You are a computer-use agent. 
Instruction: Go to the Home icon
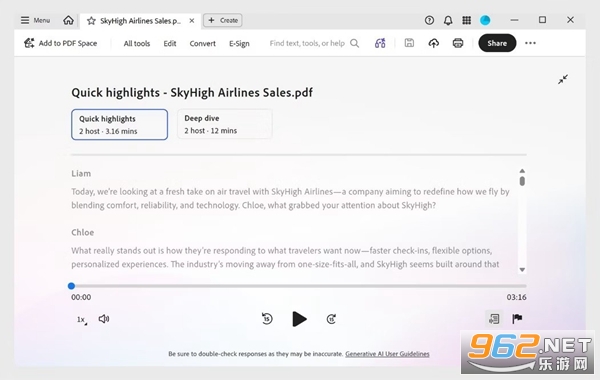[x=68, y=20]
